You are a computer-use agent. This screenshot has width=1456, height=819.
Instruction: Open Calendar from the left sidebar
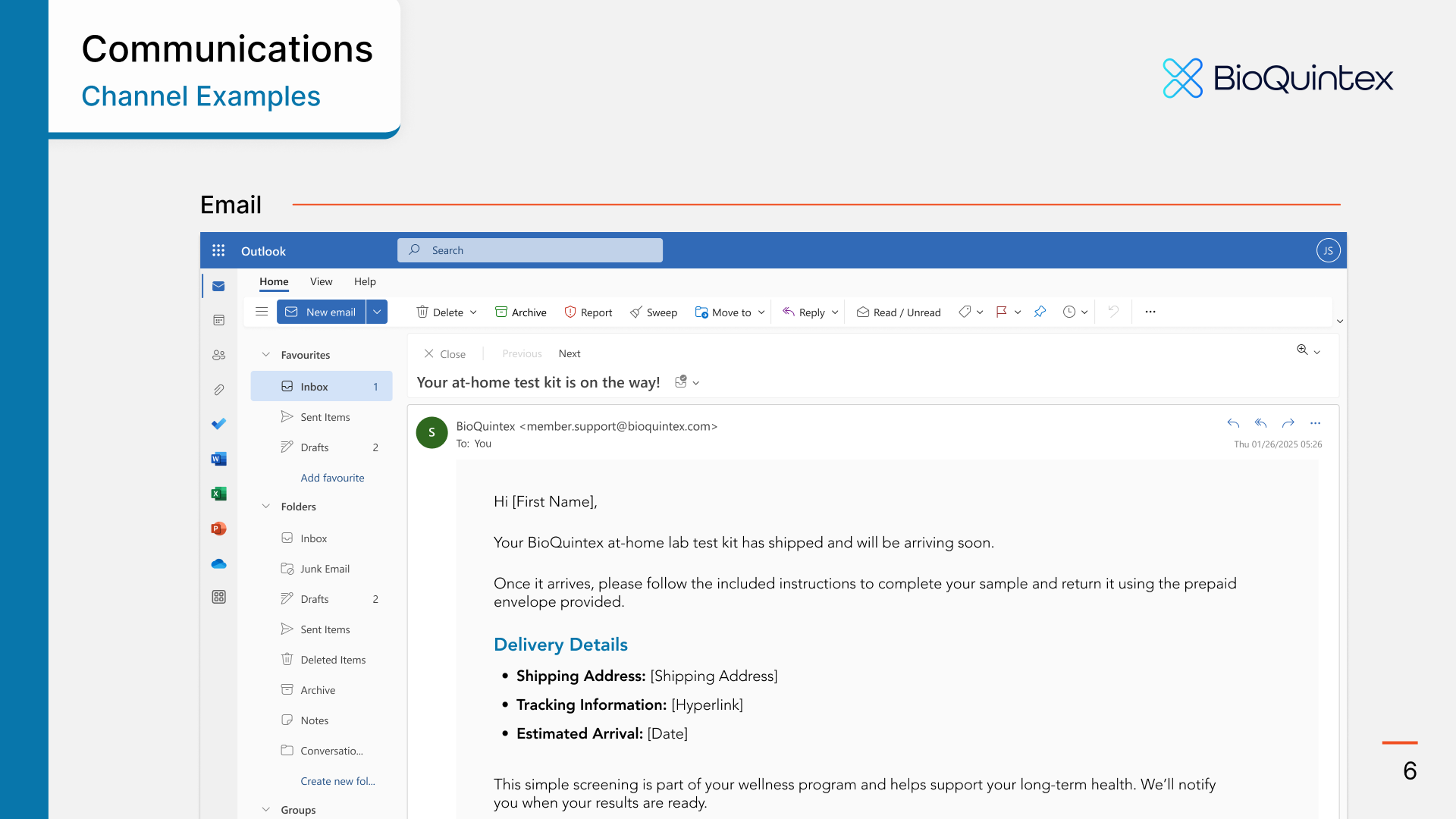pyautogui.click(x=218, y=321)
